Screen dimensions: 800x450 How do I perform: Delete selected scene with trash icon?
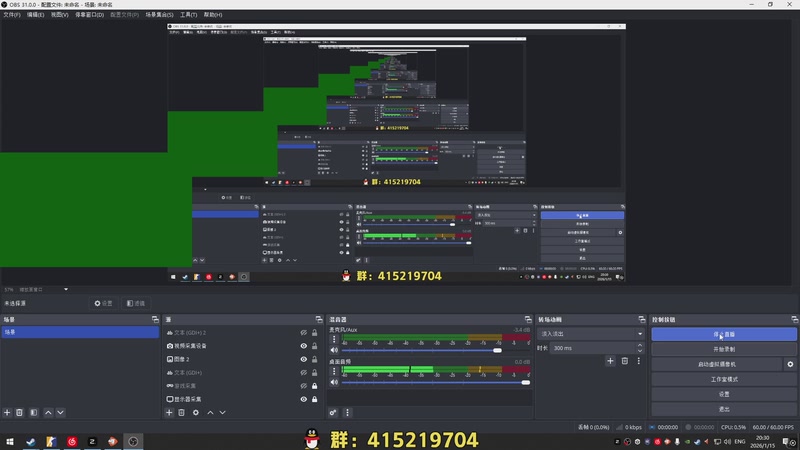click(19, 412)
